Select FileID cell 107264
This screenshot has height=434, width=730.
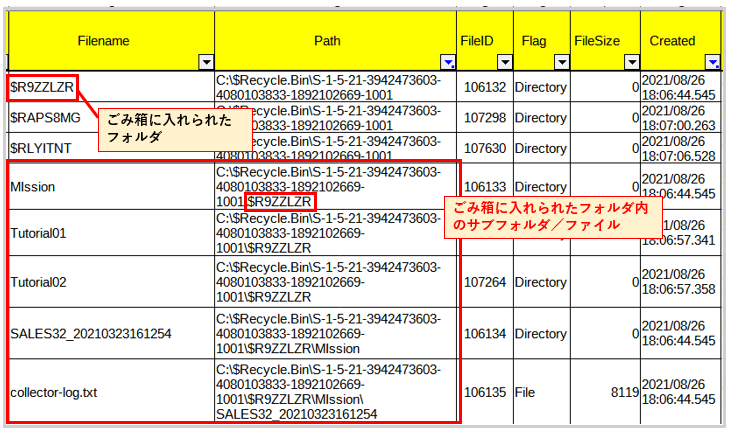tap(485, 282)
